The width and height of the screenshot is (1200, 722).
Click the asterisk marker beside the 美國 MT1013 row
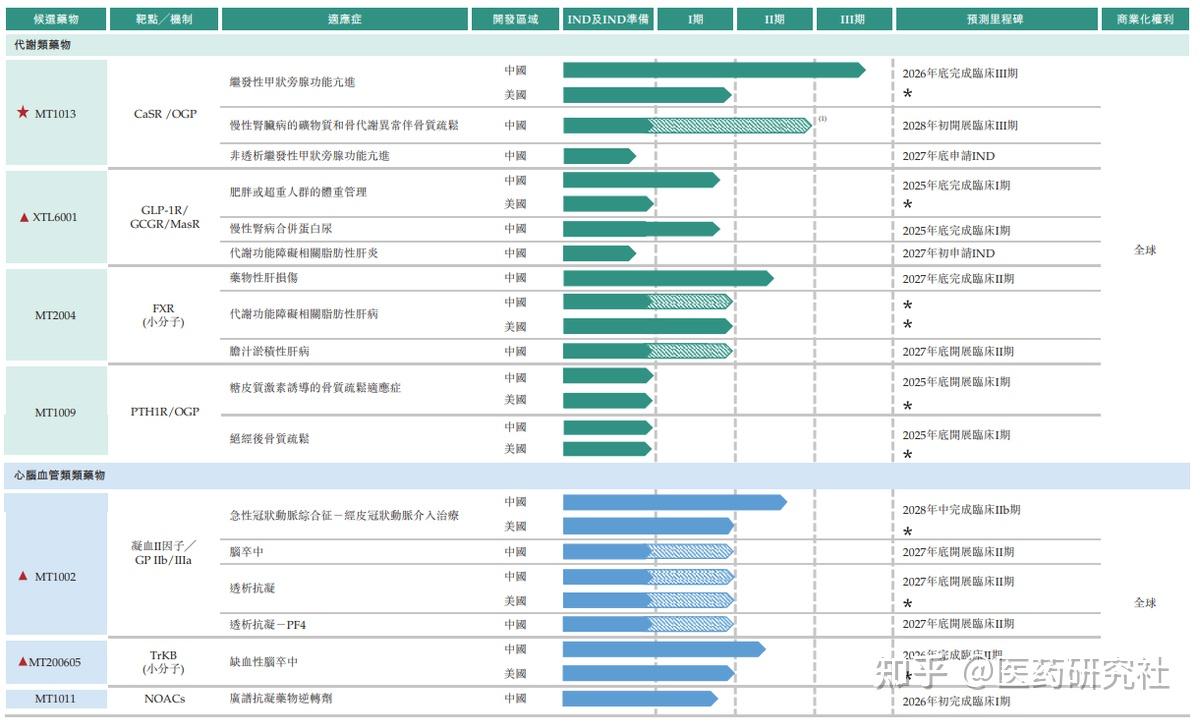click(x=907, y=95)
